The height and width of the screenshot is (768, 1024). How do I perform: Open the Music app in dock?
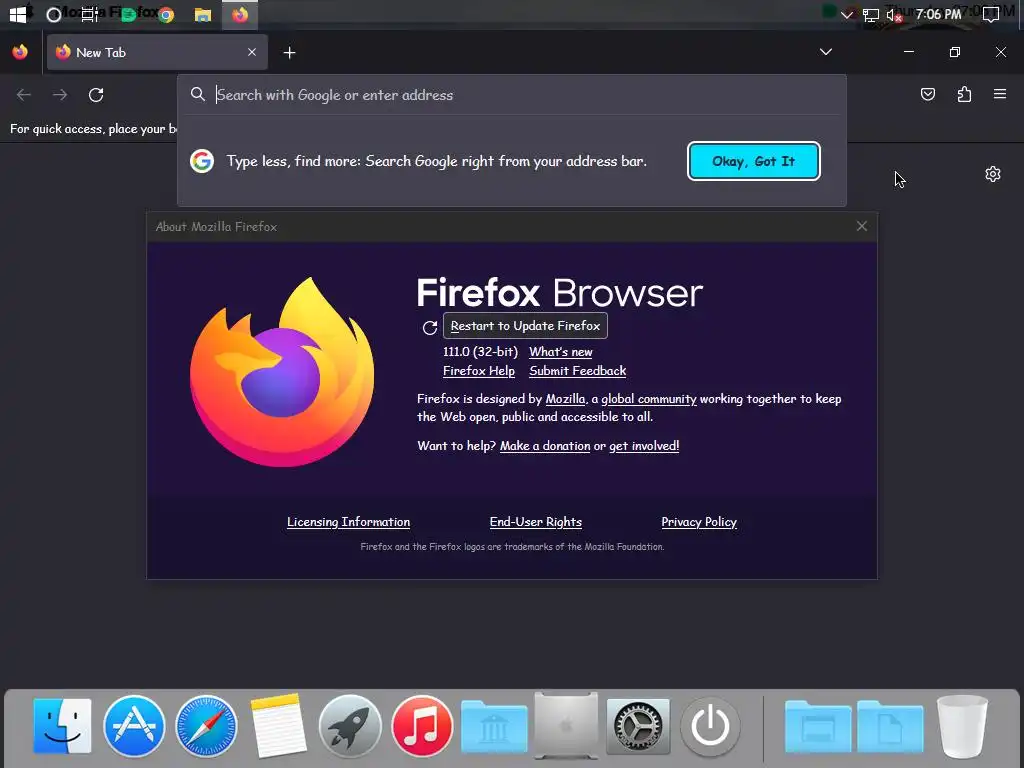tap(422, 726)
